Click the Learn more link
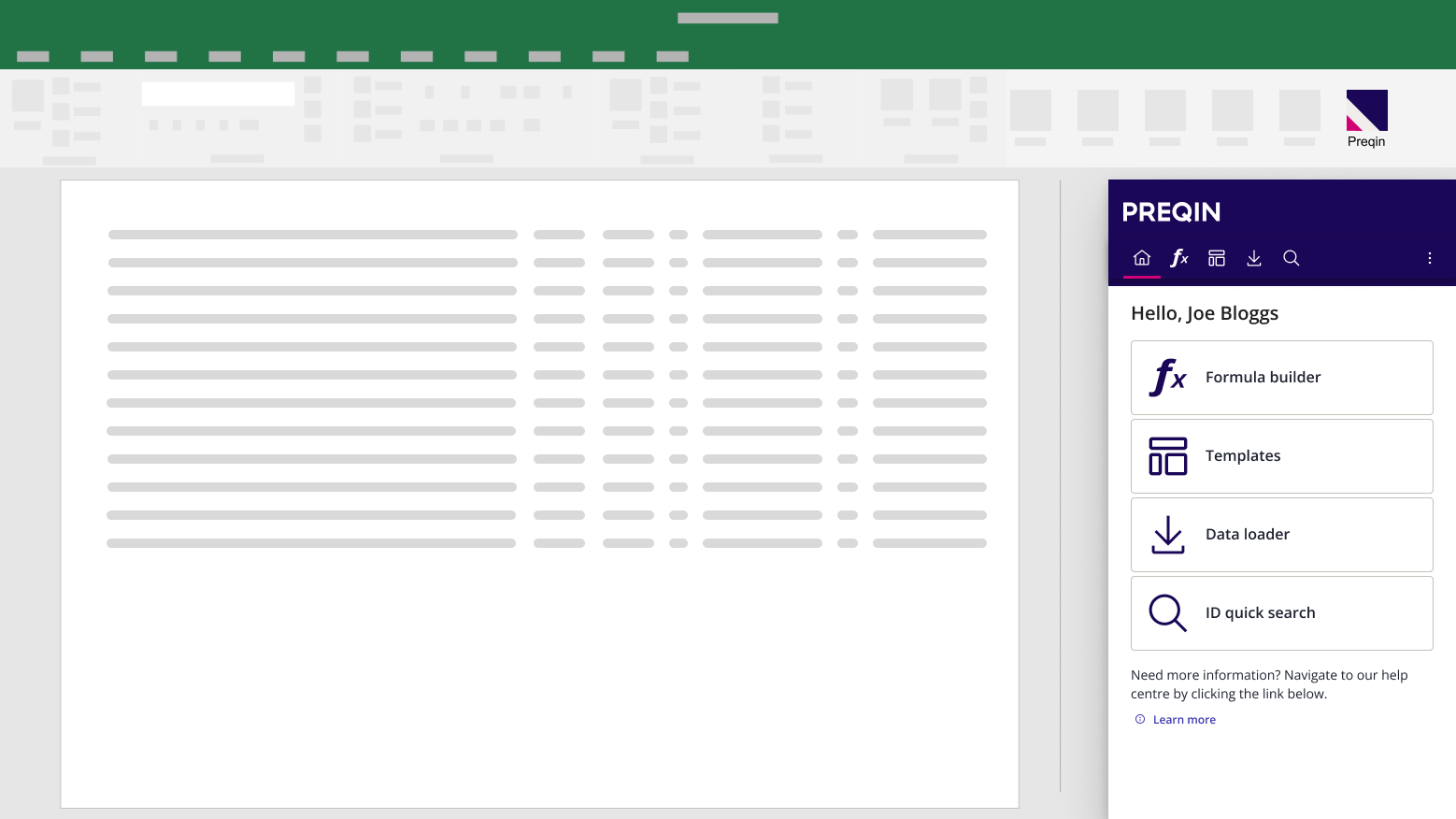Image resolution: width=1456 pixels, height=819 pixels. [1184, 719]
